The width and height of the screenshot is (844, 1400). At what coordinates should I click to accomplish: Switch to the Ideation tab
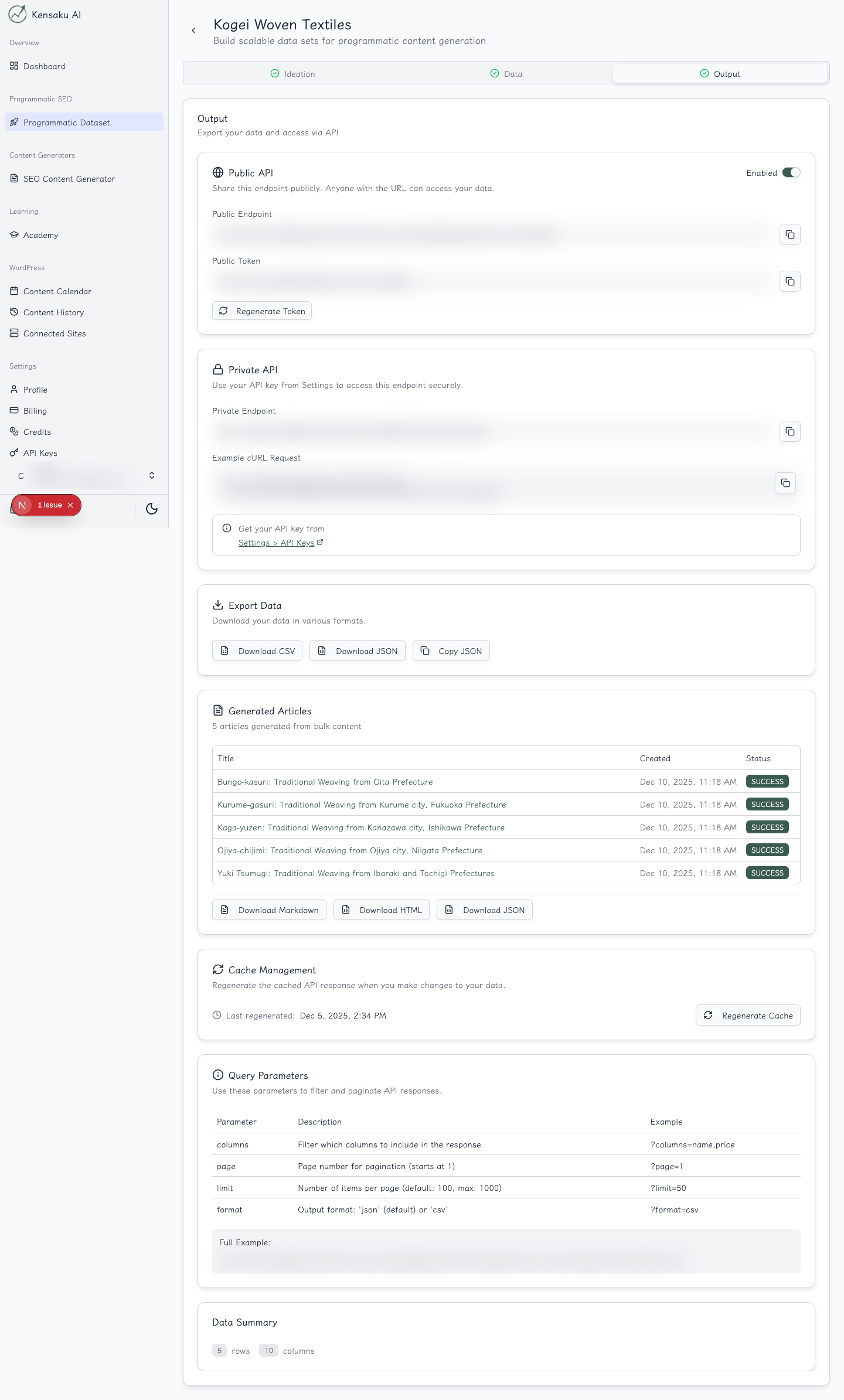(292, 74)
